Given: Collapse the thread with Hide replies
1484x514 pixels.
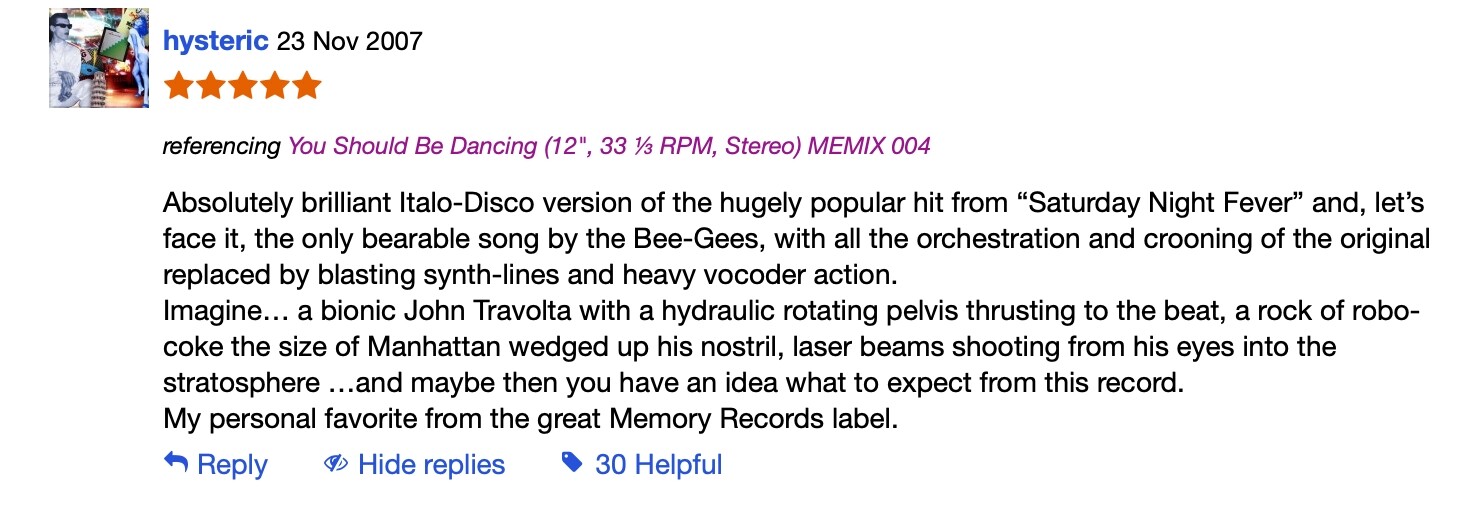Looking at the screenshot, I should point(431,465).
